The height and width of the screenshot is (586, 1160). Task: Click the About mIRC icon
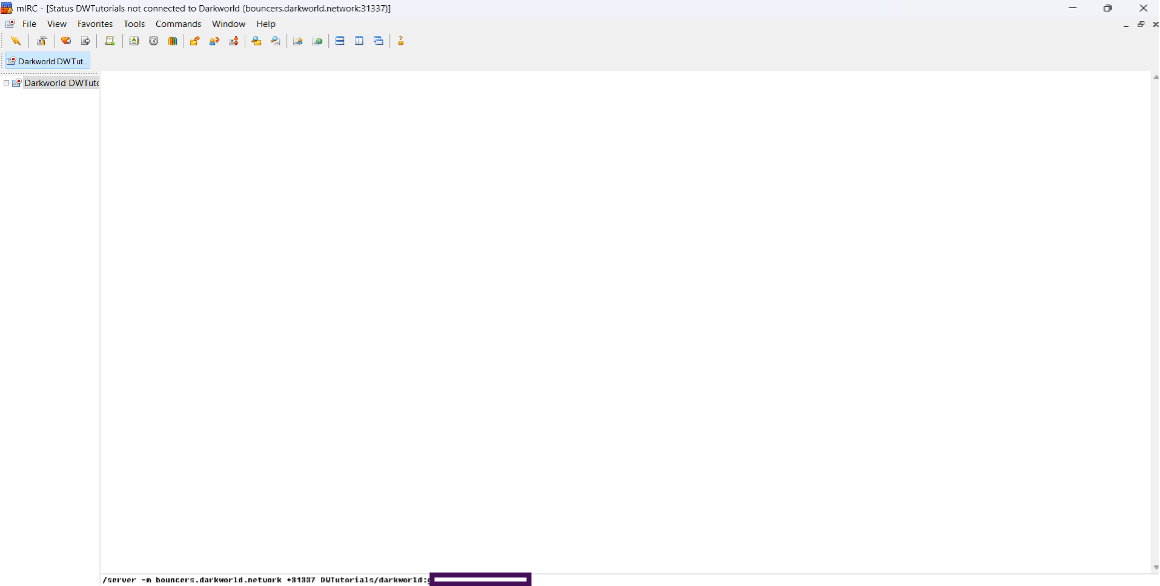(401, 41)
